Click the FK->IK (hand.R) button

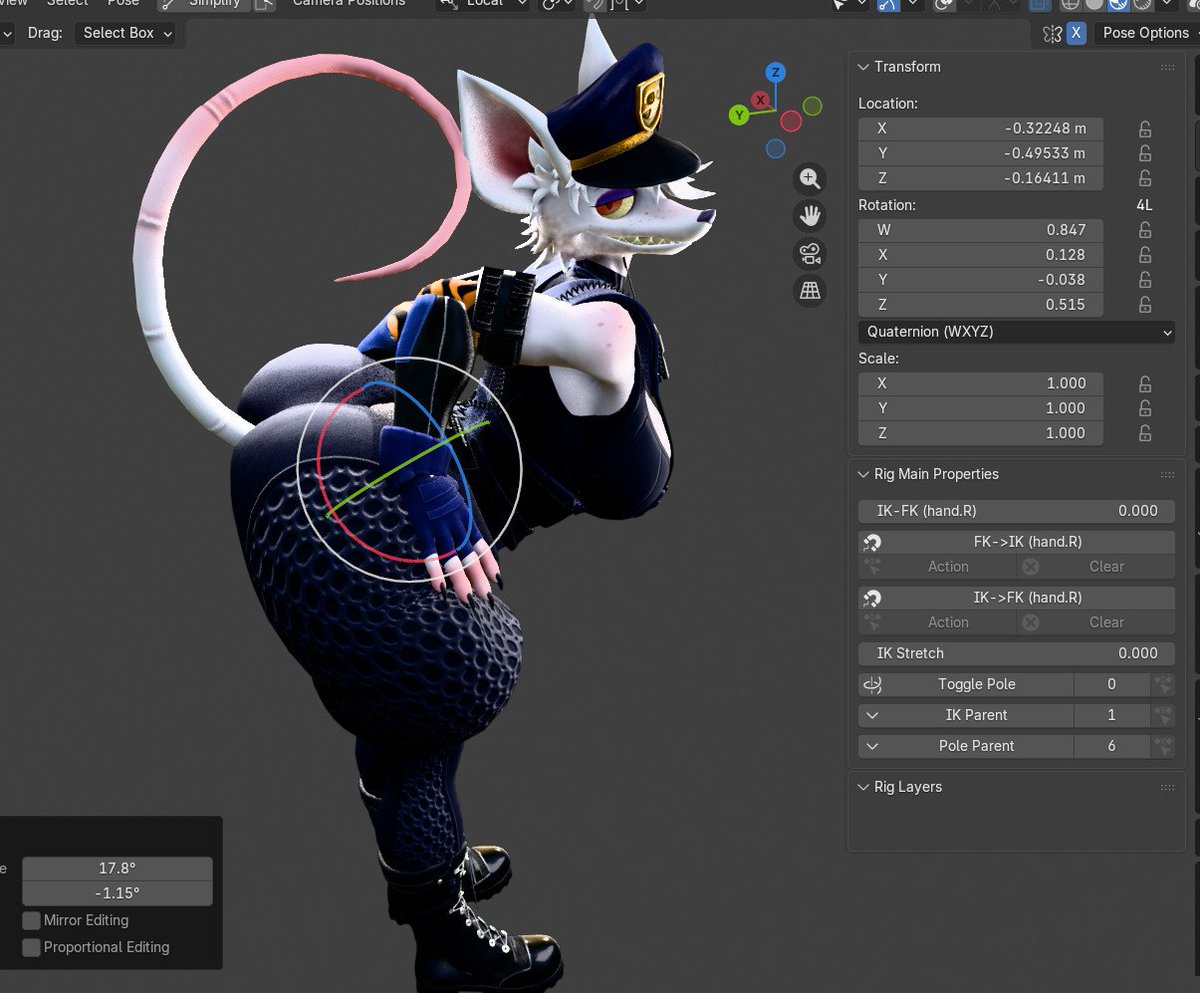pos(1016,542)
